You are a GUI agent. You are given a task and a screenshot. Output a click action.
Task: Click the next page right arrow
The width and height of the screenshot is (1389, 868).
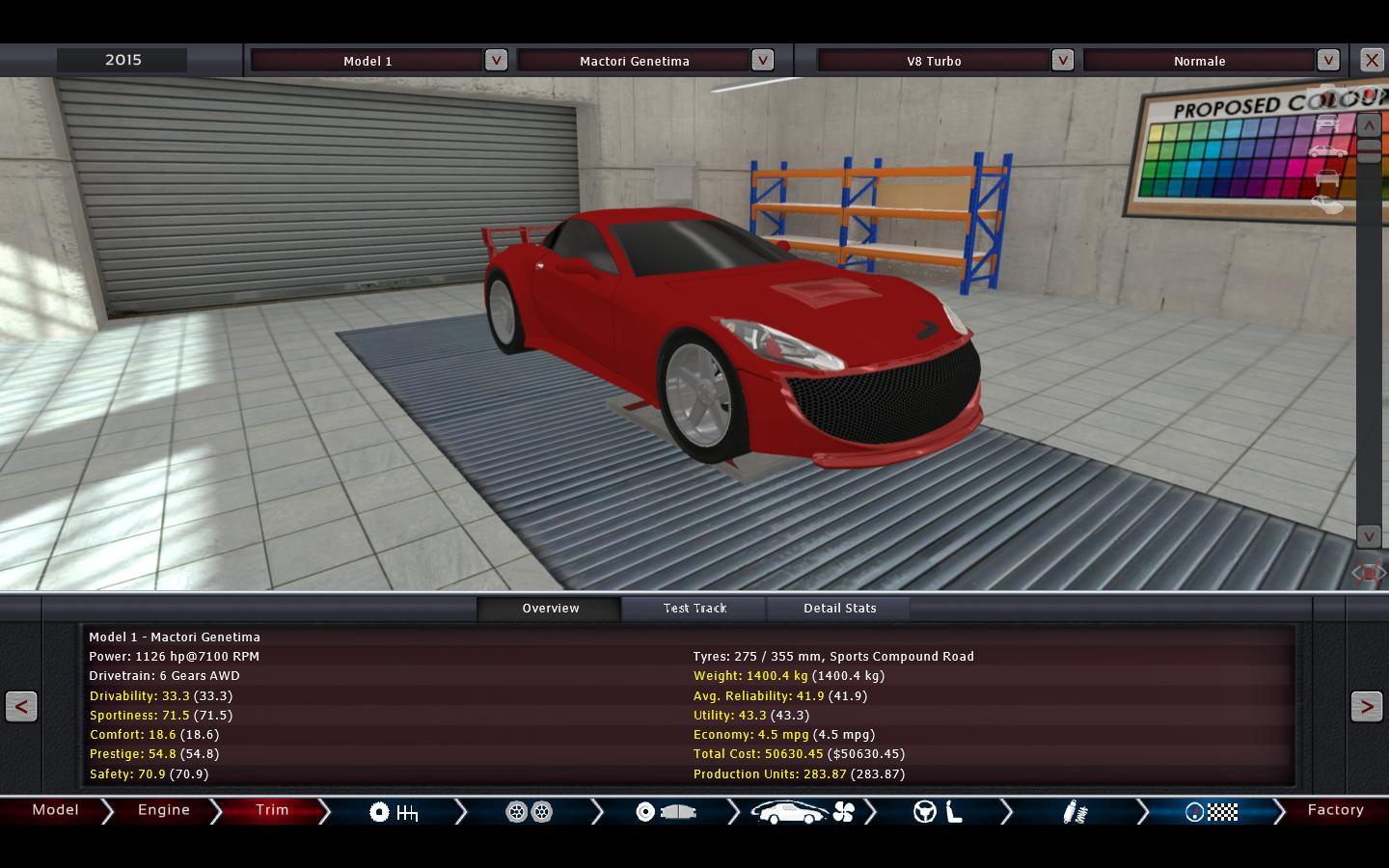pyautogui.click(x=1366, y=707)
